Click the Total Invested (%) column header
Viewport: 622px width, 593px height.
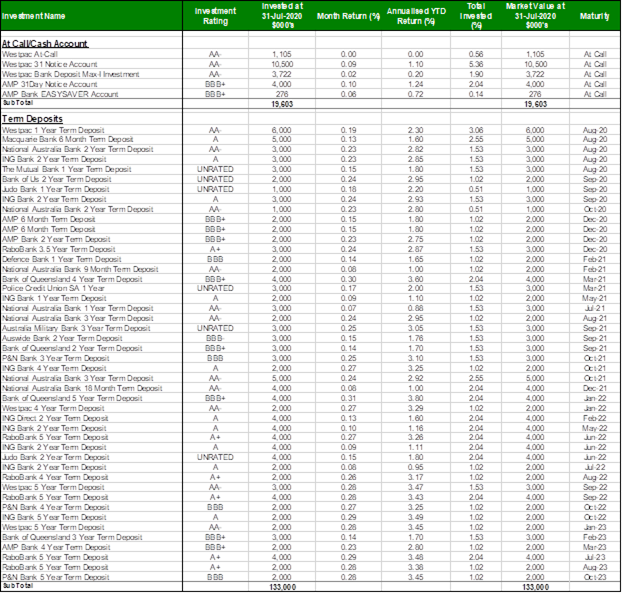point(476,16)
